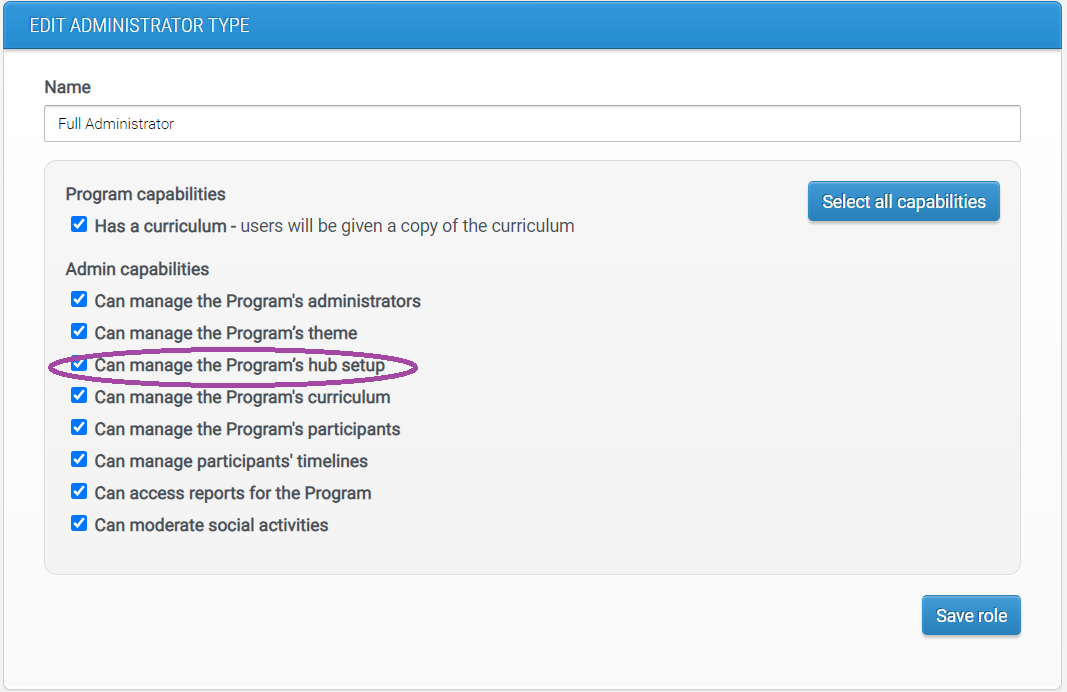Click the 'Can manage the Program's administrators' label

pos(257,301)
